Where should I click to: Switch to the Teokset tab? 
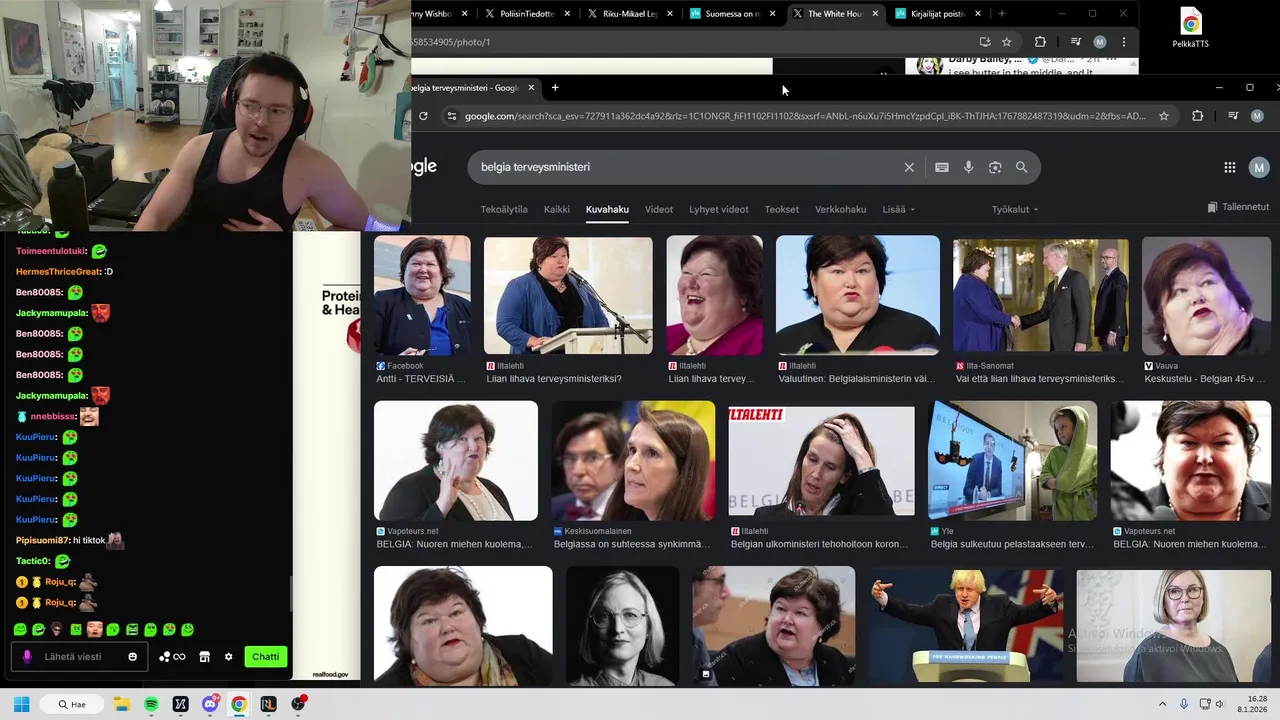782,209
